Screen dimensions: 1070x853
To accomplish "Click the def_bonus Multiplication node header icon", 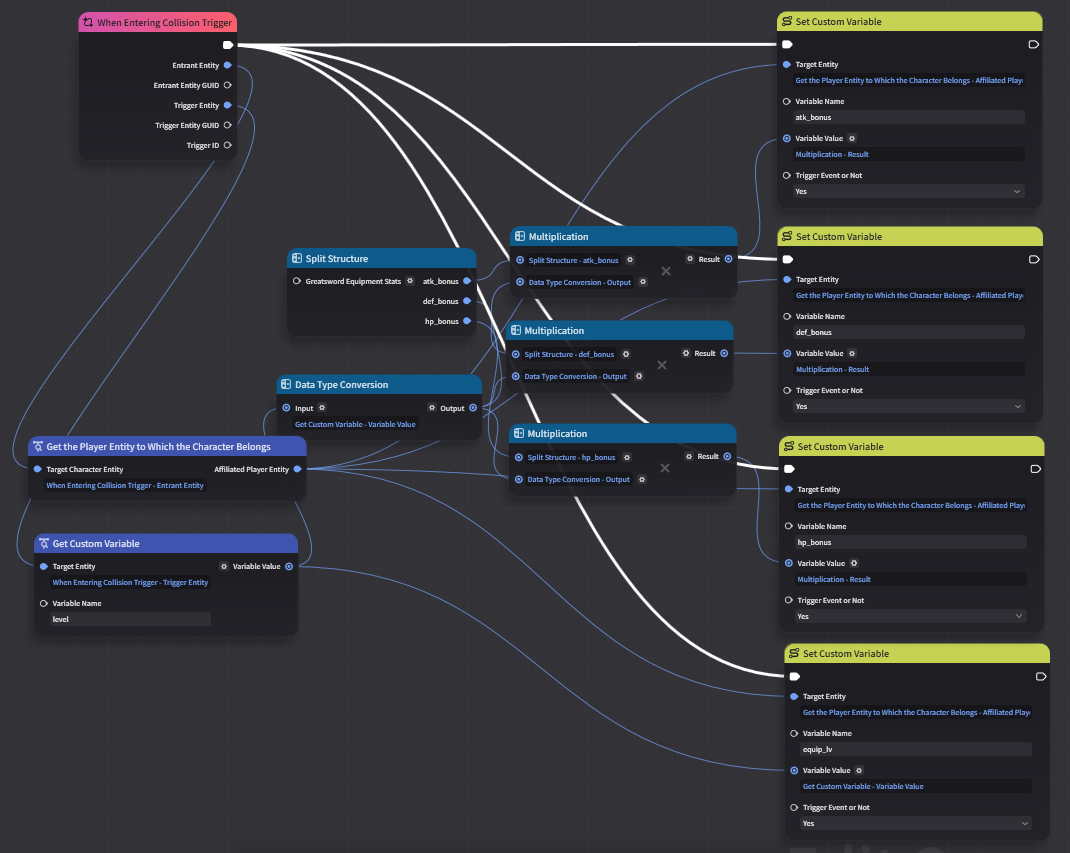I will [516, 330].
